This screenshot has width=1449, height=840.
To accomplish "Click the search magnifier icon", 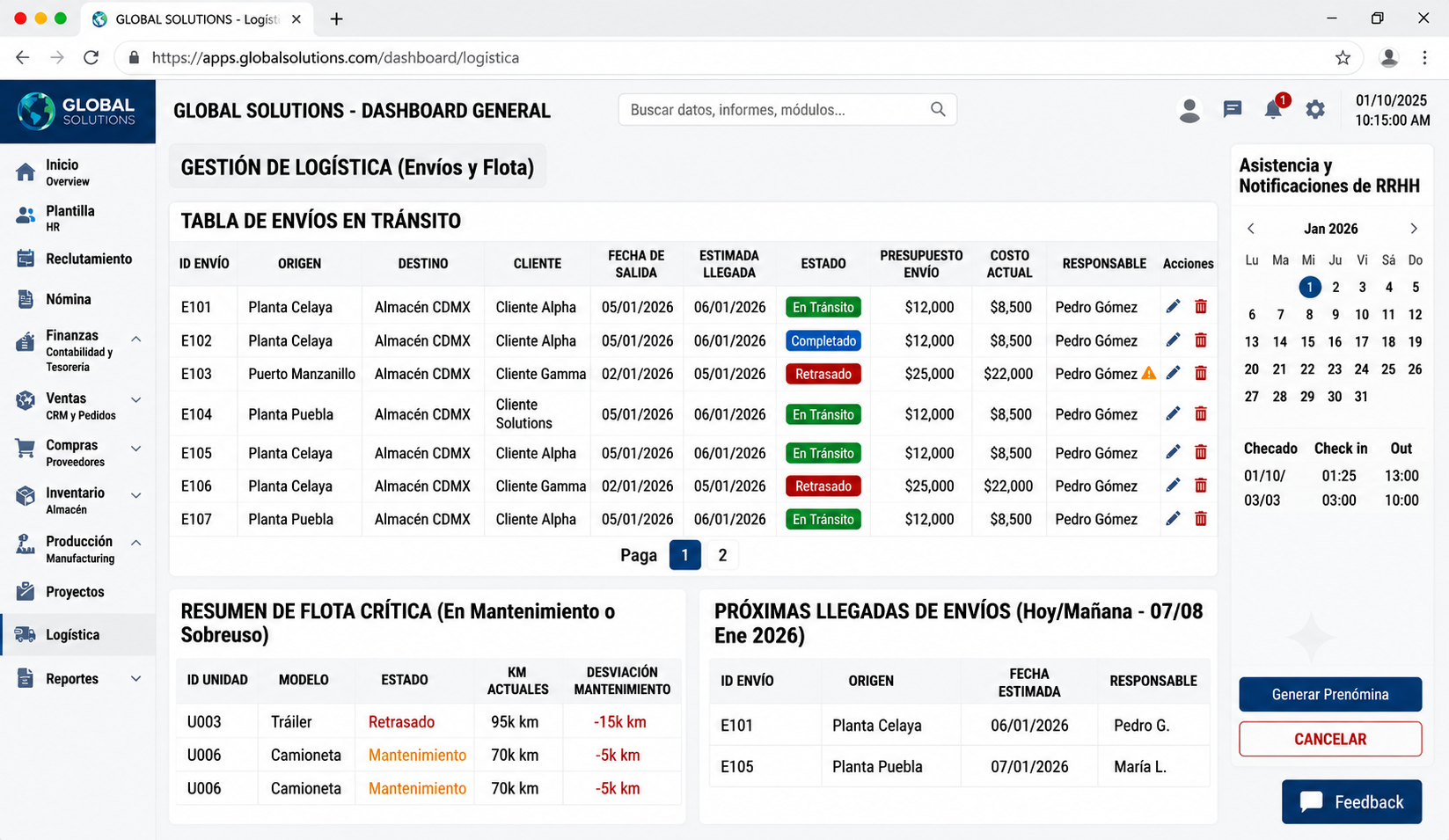I will click(x=938, y=109).
